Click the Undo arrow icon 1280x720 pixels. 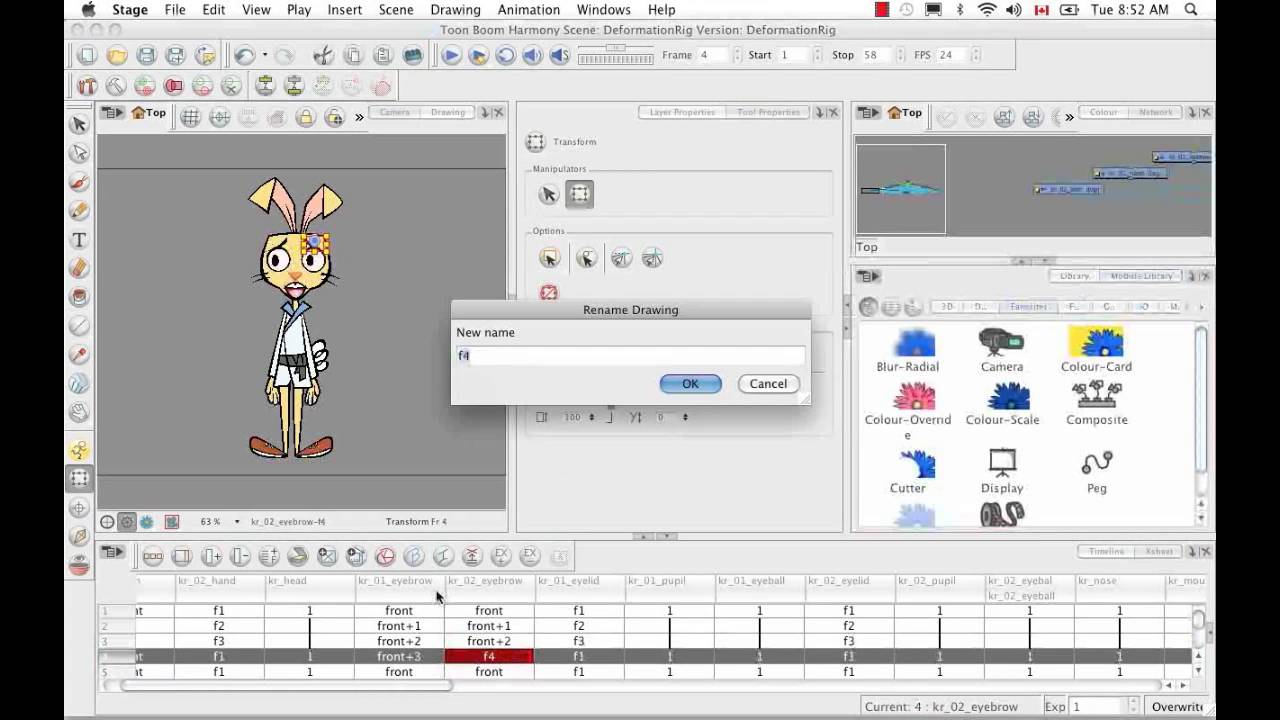[244, 55]
